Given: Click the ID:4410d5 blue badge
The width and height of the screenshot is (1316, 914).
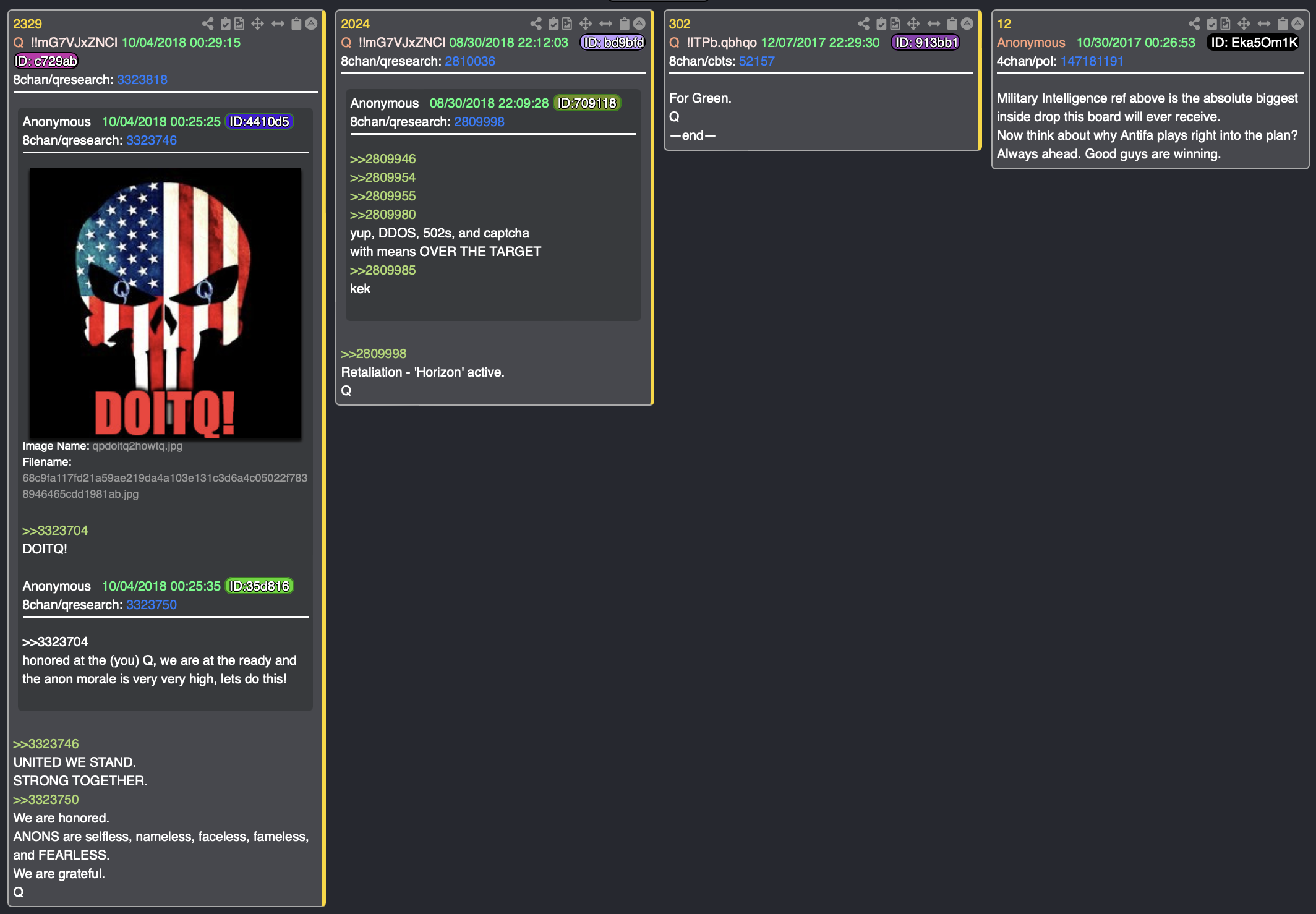Looking at the screenshot, I should [259, 122].
